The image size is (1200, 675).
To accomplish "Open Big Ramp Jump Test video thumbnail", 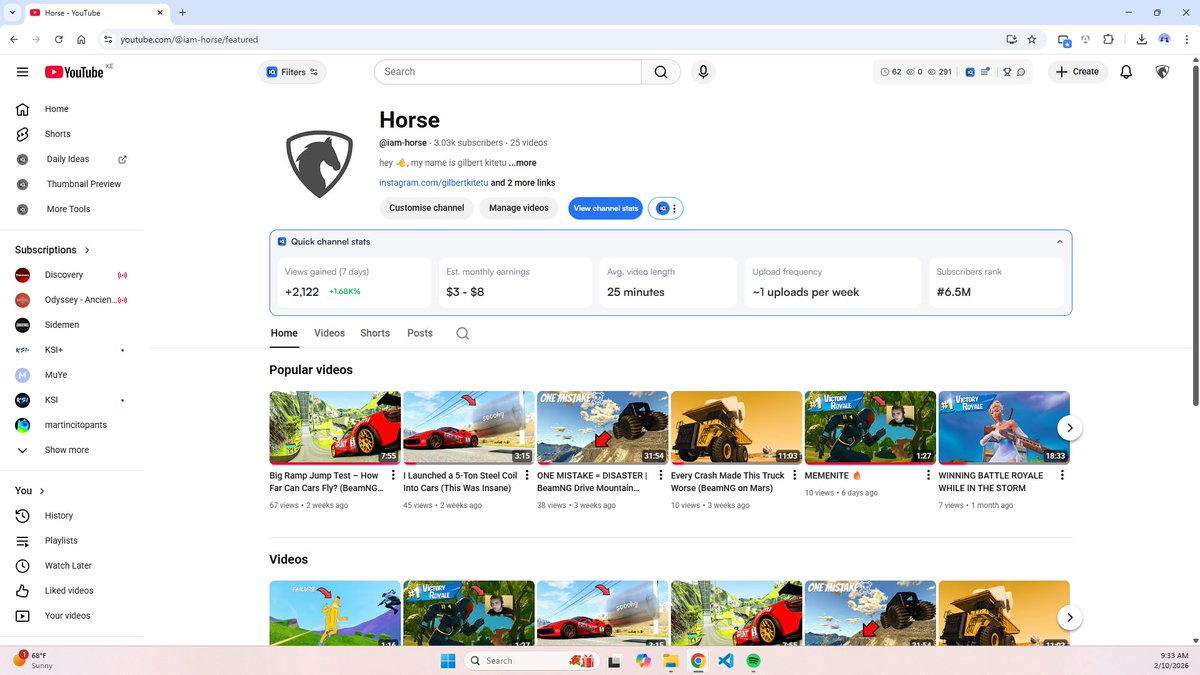I will coord(335,428).
